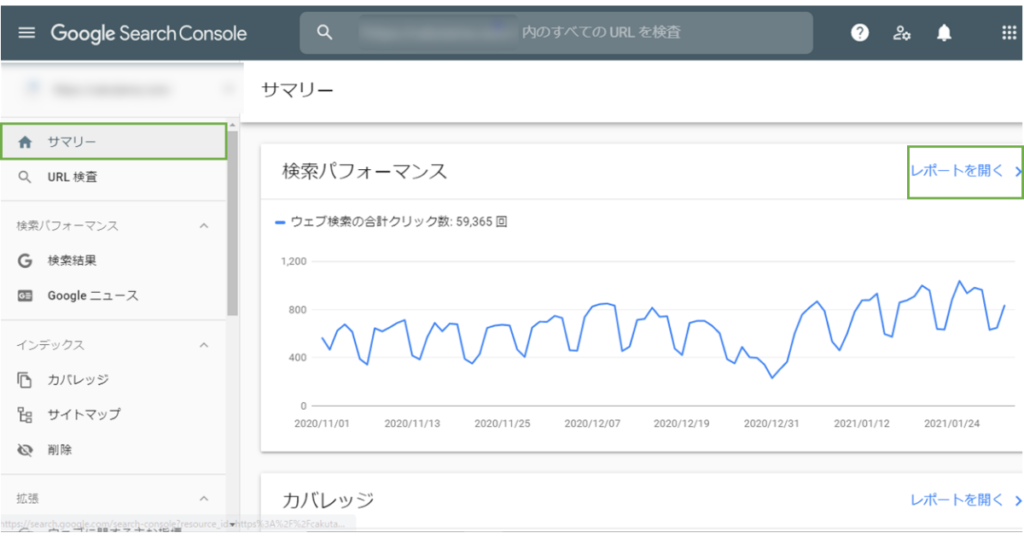Open the Google apps grid
1024x538 pixels.
coord(1009,33)
